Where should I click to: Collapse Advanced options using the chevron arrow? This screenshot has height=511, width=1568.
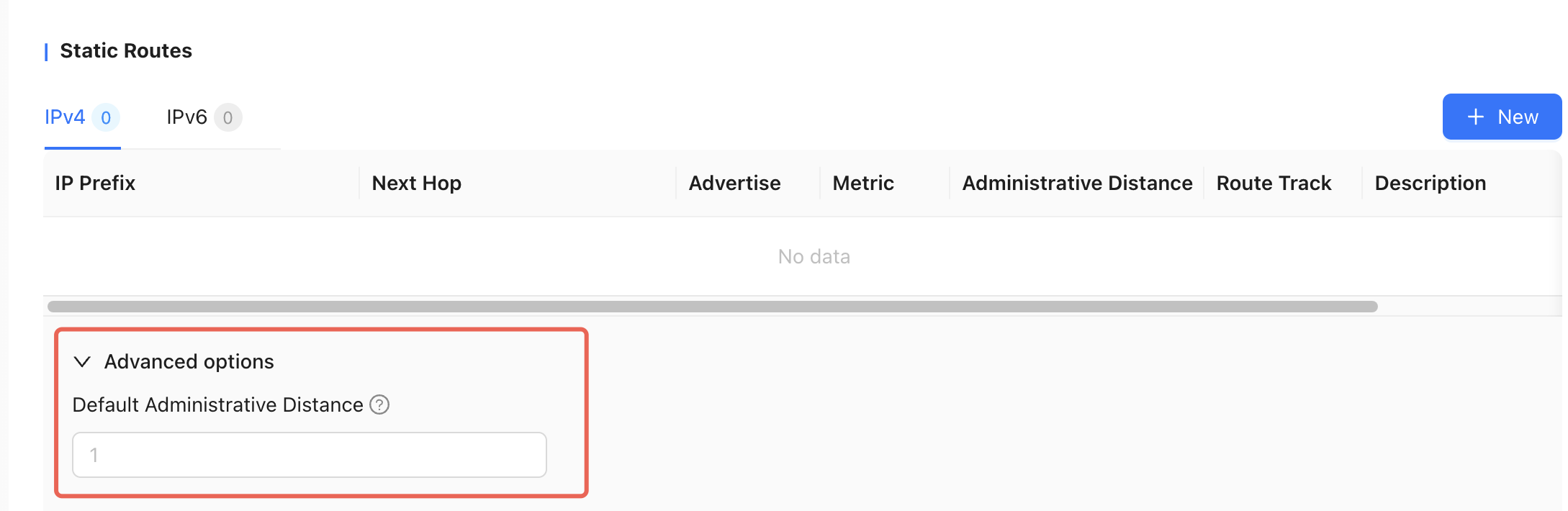coord(83,361)
